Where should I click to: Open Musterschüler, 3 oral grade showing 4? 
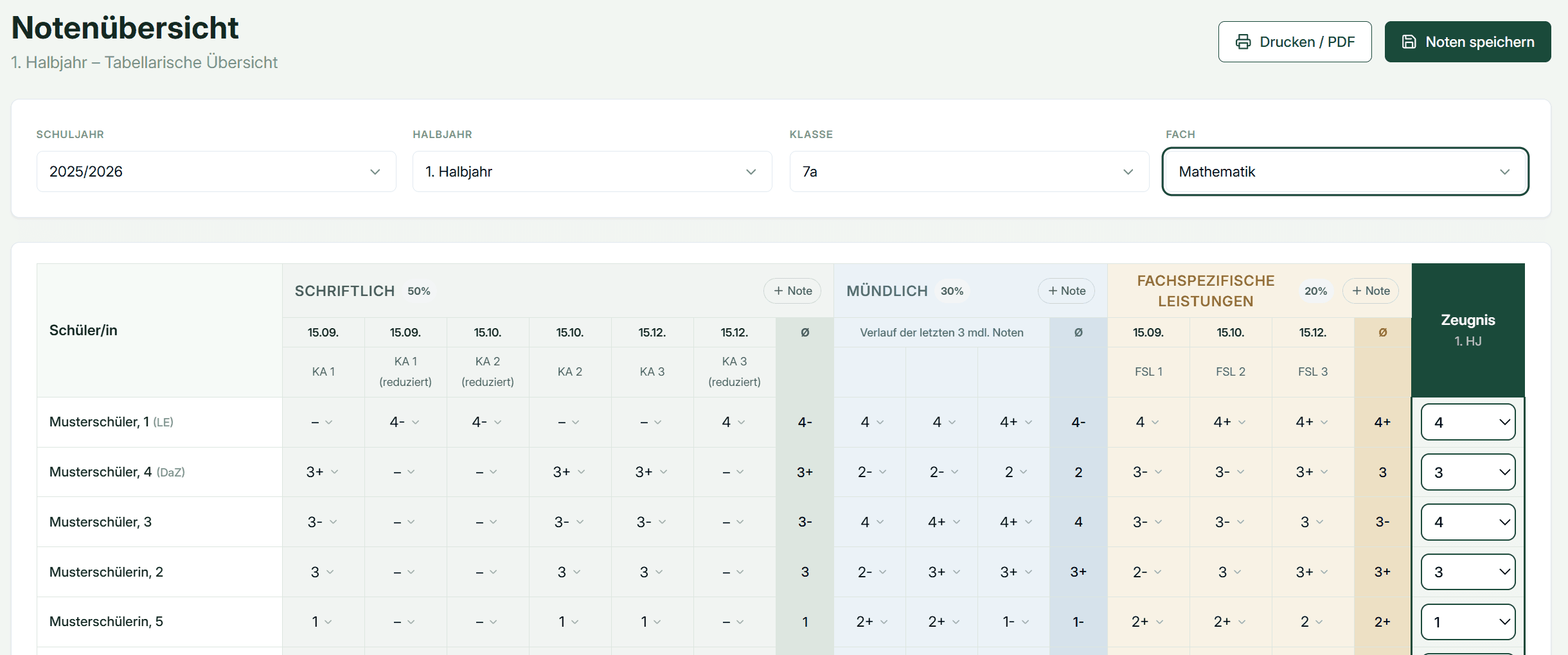pos(872,522)
